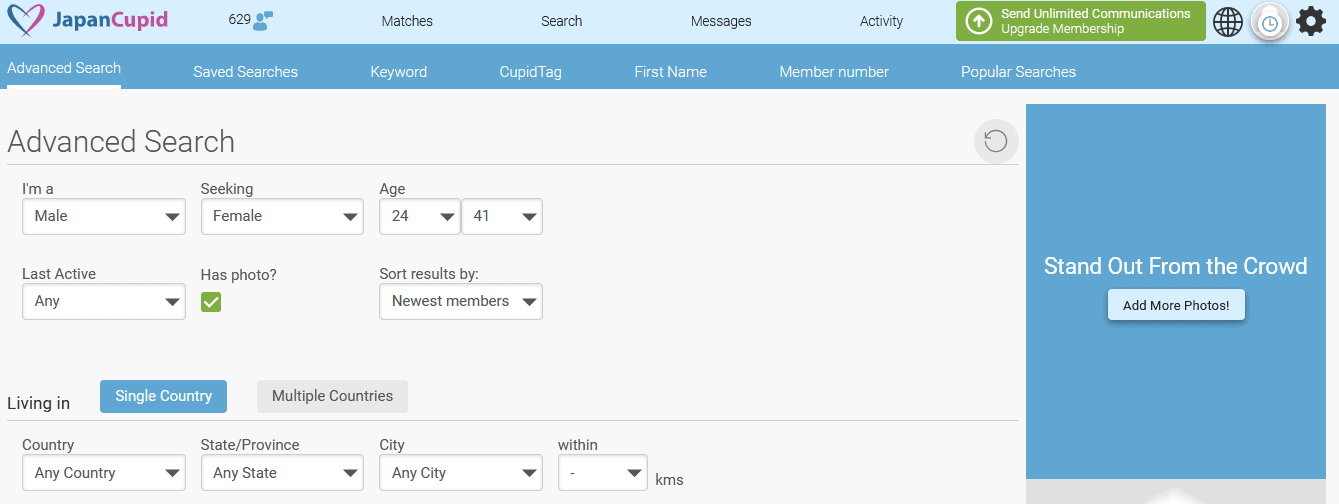
Task: Expand the I'm a Male dropdown
Action: tap(104, 216)
